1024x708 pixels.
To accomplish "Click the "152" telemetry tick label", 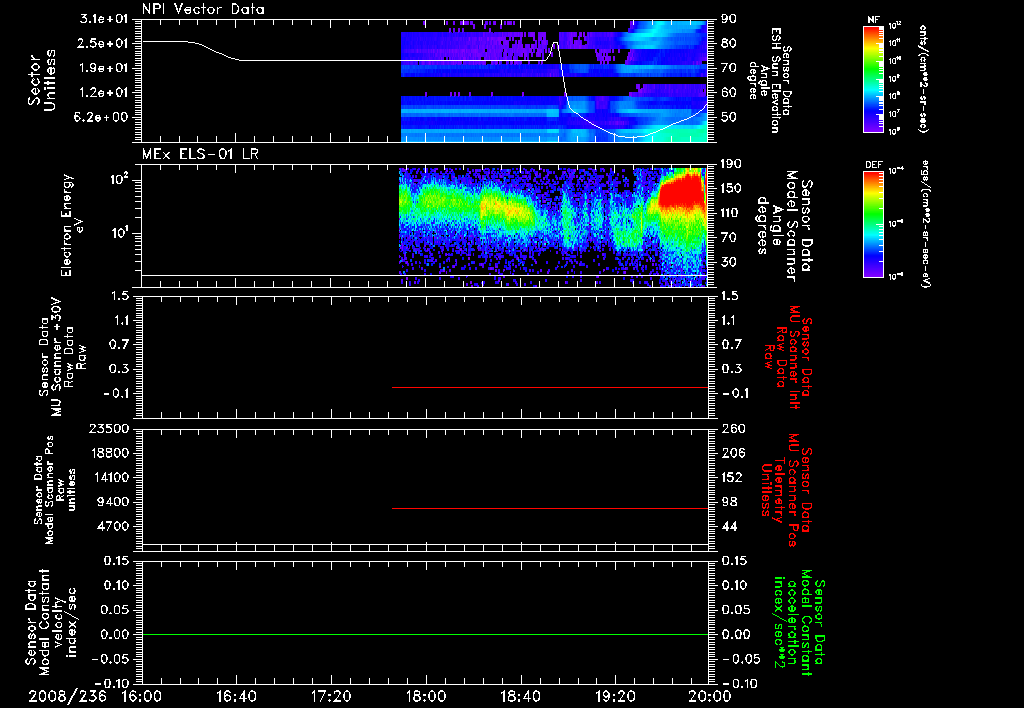I will (x=732, y=477).
